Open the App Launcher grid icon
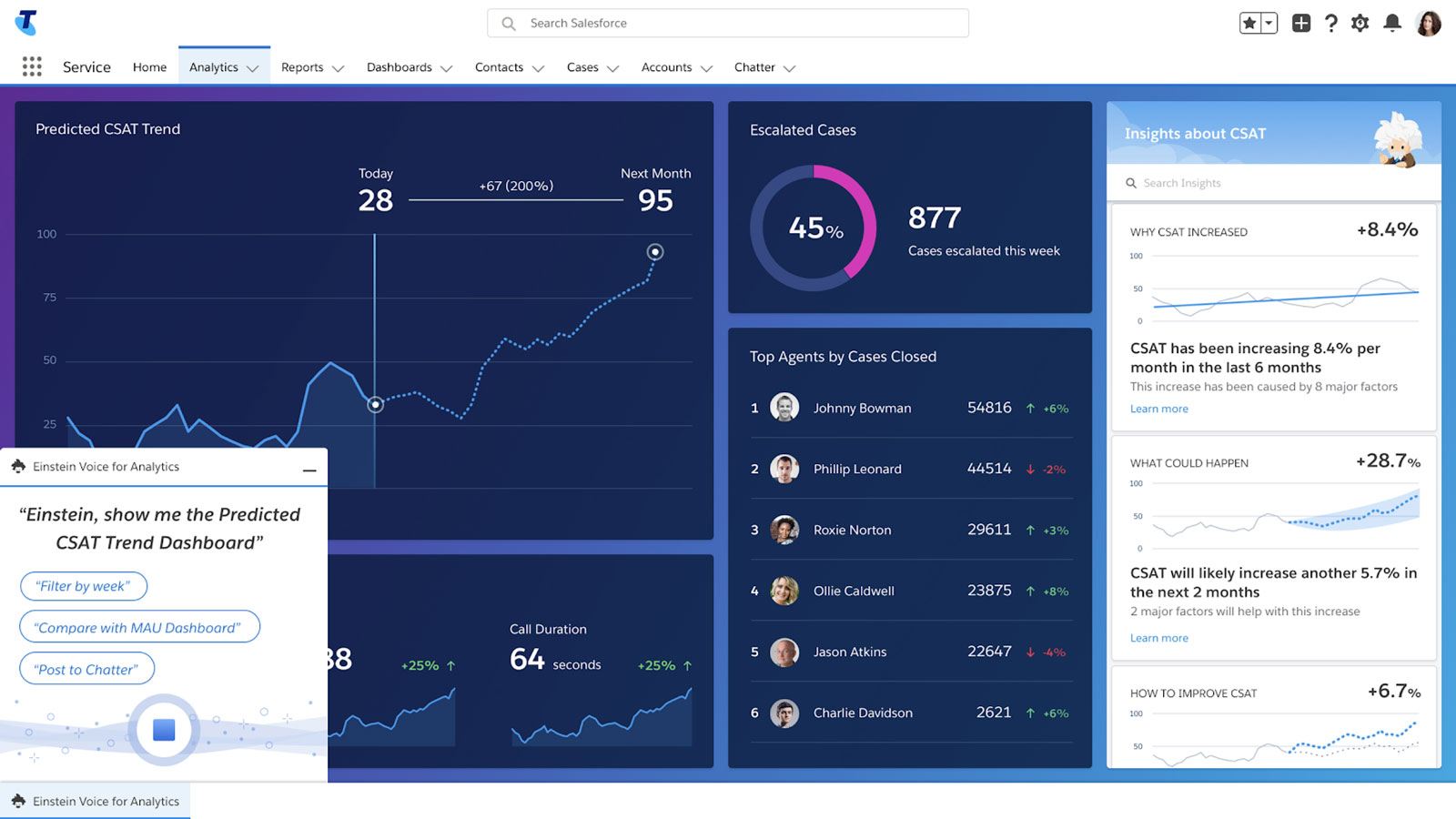 [32, 66]
